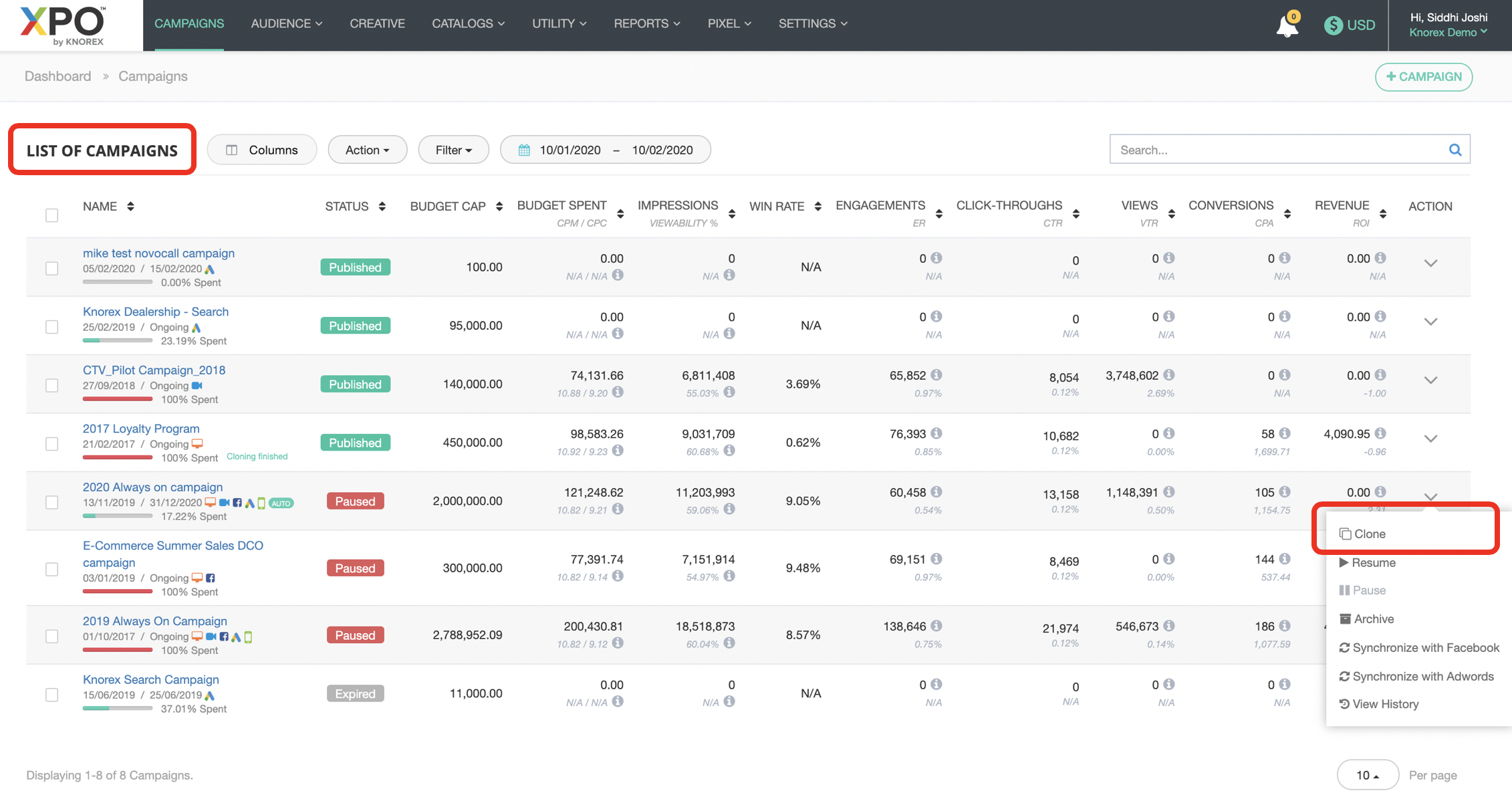Click info icon next to CTV_Pilot views
This screenshot has height=805, width=1512.
pyautogui.click(x=1168, y=375)
